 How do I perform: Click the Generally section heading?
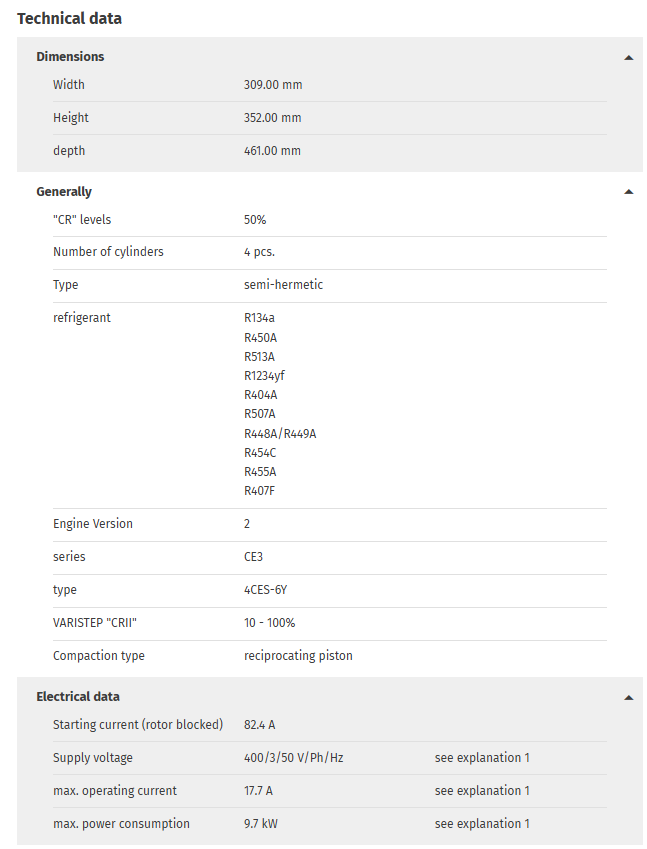[64, 192]
